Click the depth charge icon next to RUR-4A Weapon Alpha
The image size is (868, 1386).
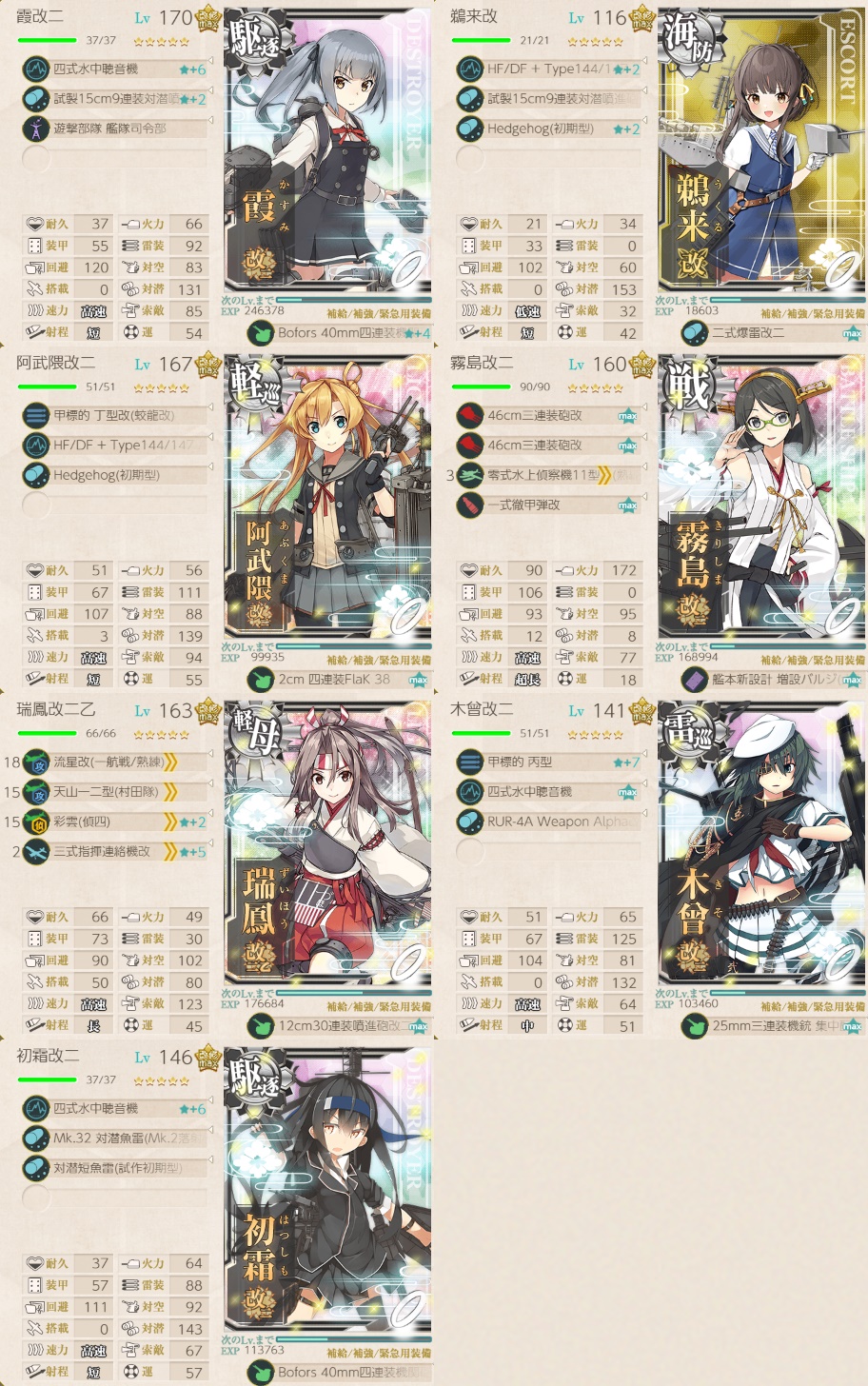pos(470,821)
